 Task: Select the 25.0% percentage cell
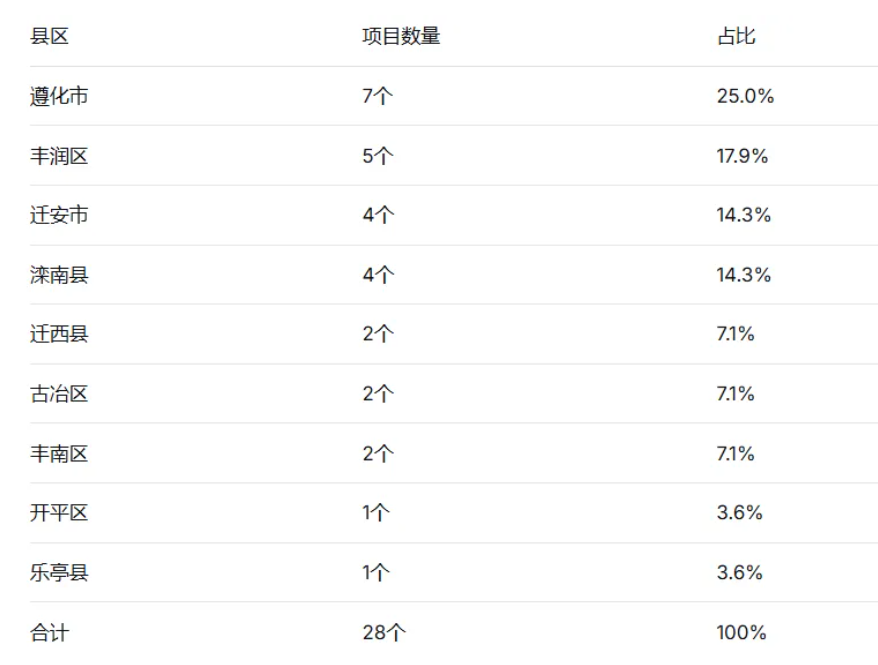tap(745, 96)
